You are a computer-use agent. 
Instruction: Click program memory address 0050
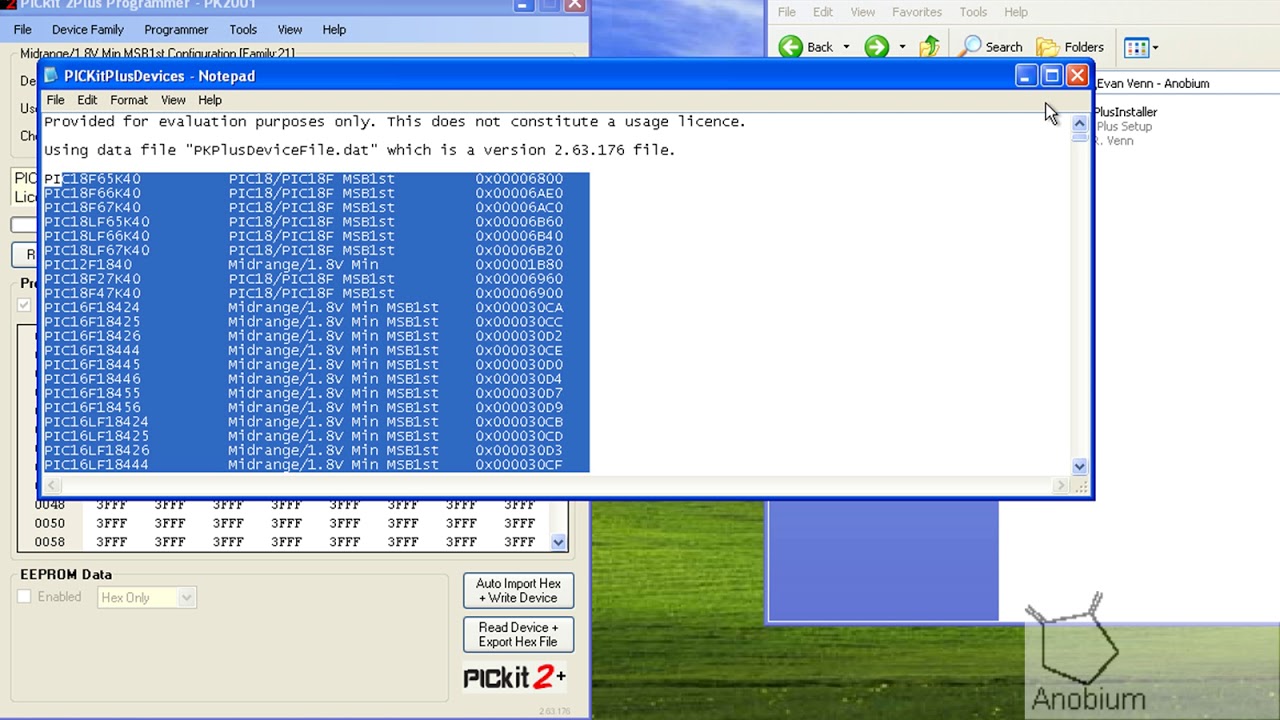(50, 523)
